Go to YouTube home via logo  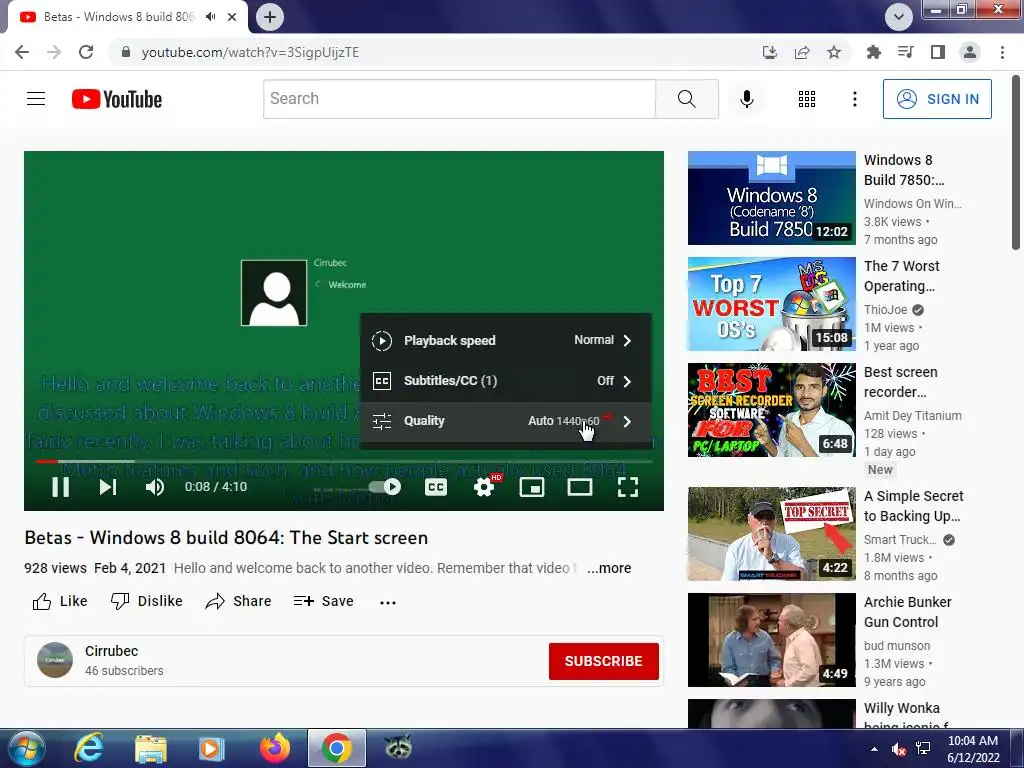click(x=117, y=99)
